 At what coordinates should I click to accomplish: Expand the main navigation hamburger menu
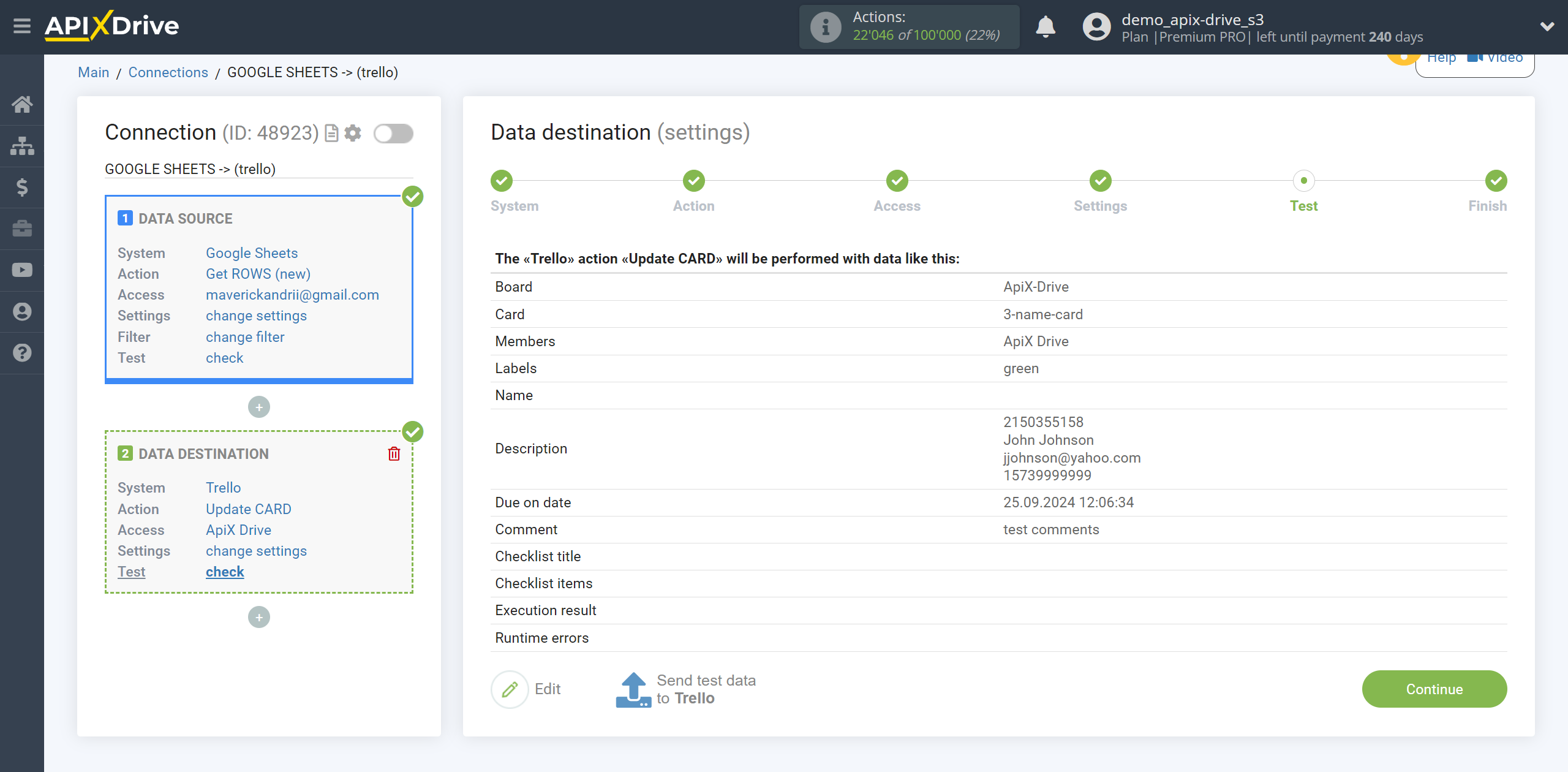coord(22,26)
